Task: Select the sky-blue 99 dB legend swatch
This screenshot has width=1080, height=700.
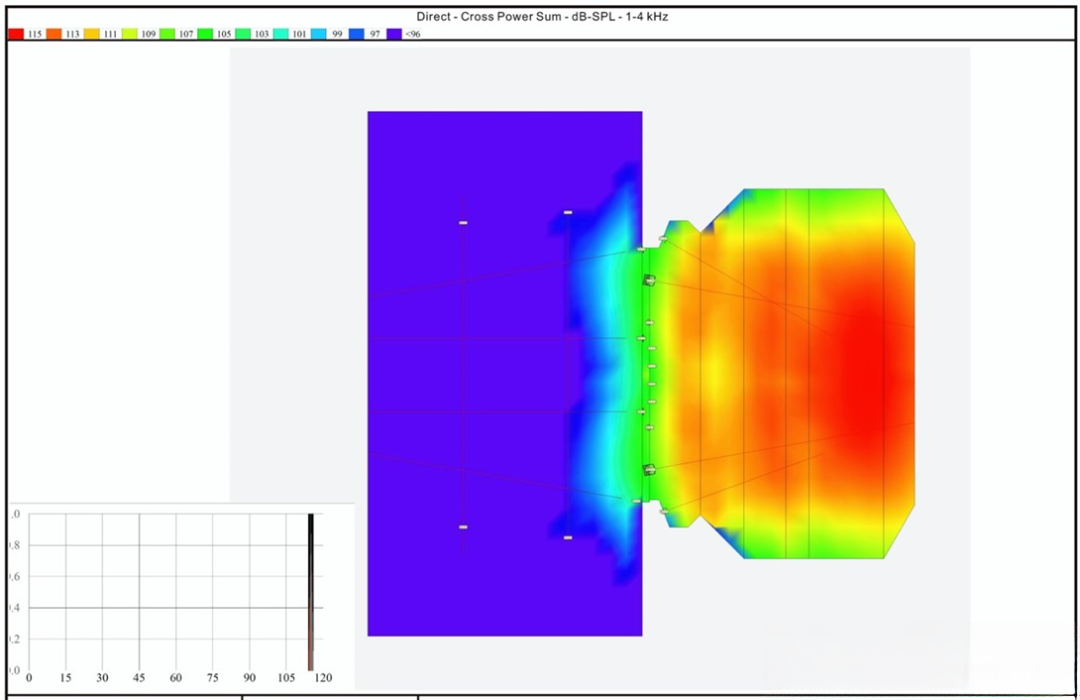Action: [319, 34]
